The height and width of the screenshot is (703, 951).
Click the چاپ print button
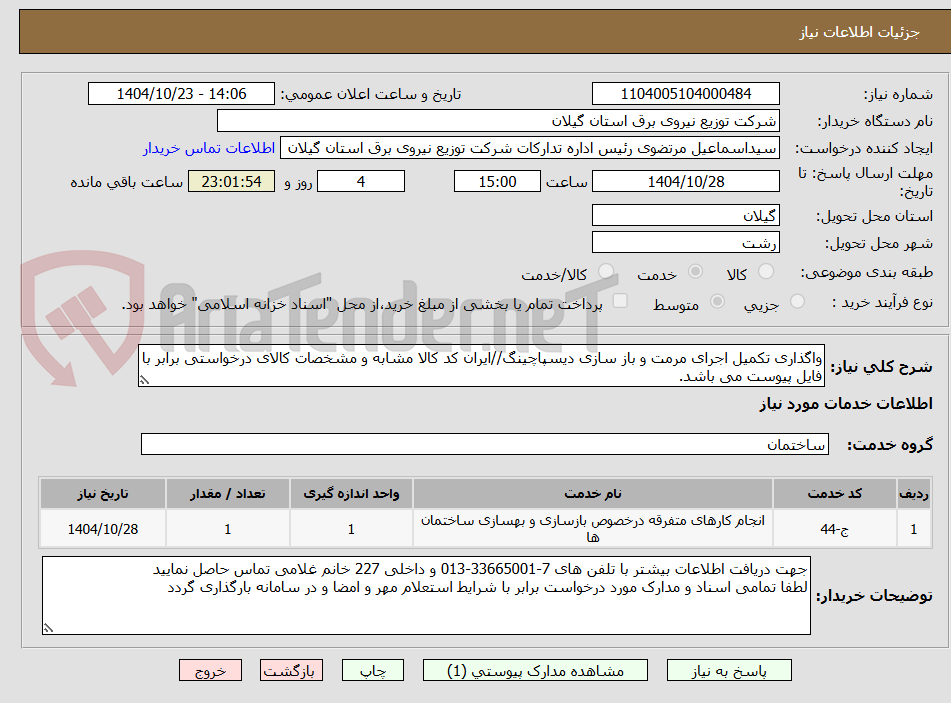(x=372, y=670)
